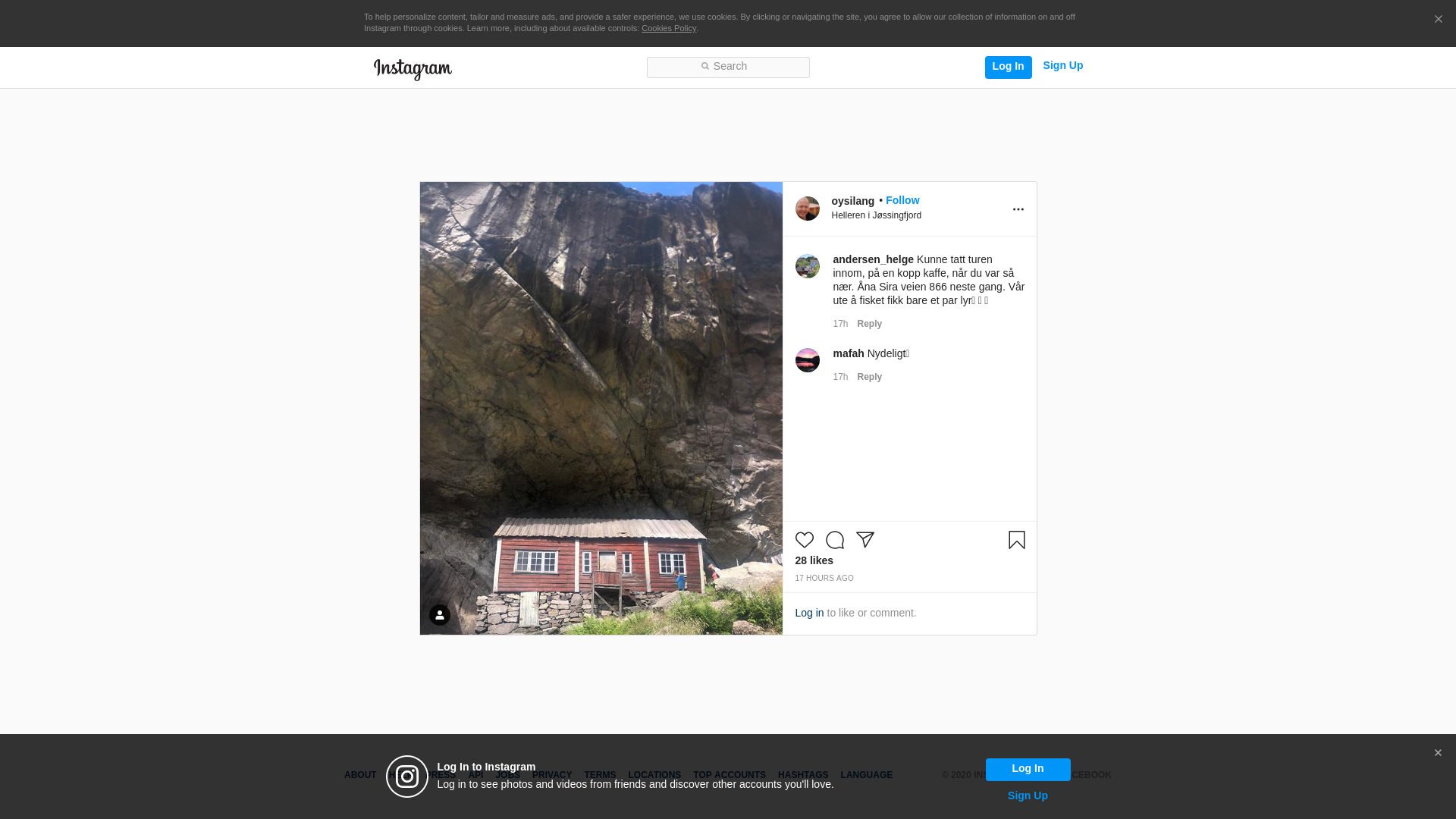Click in the Search field
This screenshot has height=819, width=1456.
[728, 67]
